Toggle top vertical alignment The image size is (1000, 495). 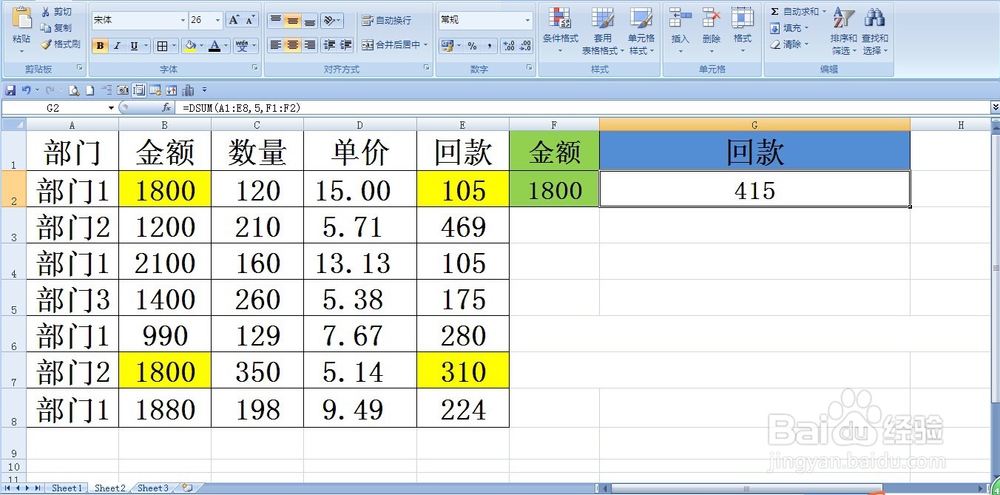click(276, 21)
